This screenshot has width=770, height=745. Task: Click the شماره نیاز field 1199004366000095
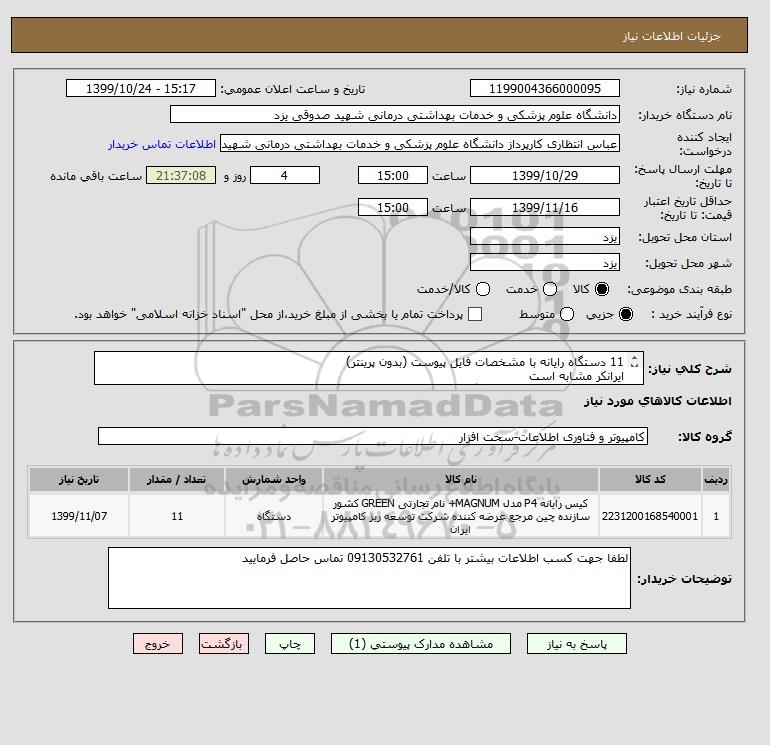545,88
